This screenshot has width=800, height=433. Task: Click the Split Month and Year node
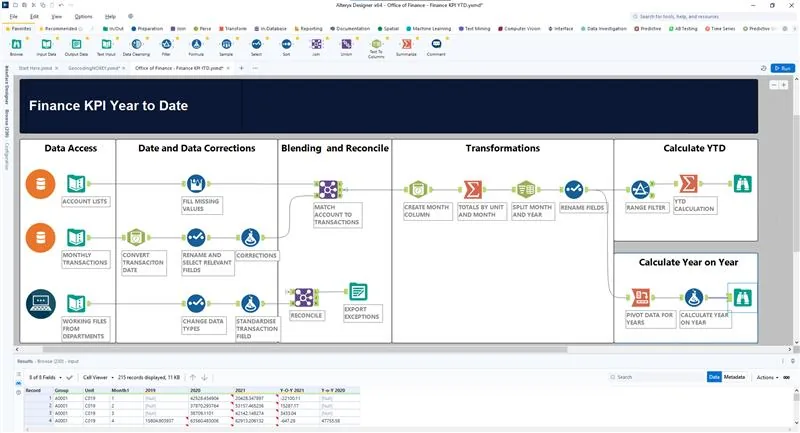click(526, 189)
